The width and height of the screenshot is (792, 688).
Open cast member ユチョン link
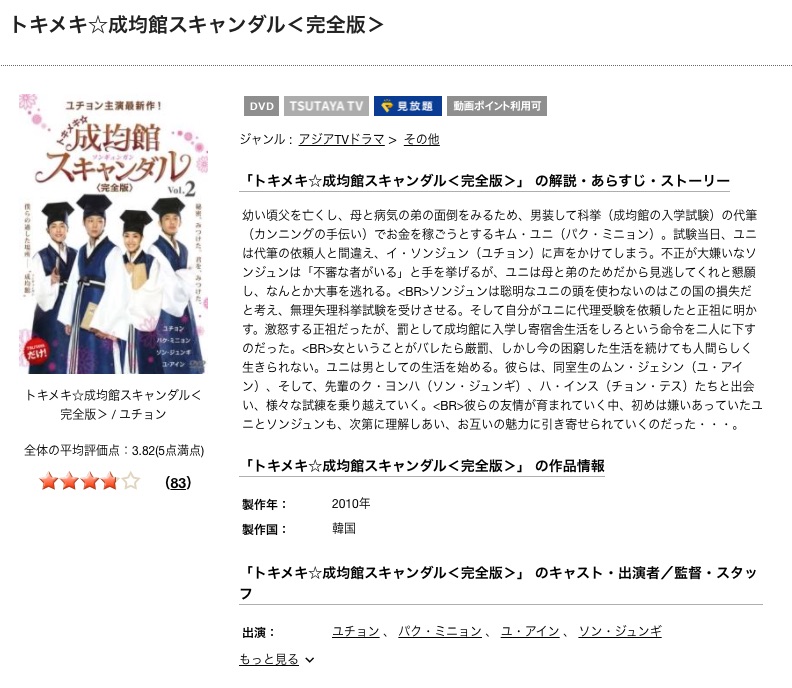tap(356, 631)
